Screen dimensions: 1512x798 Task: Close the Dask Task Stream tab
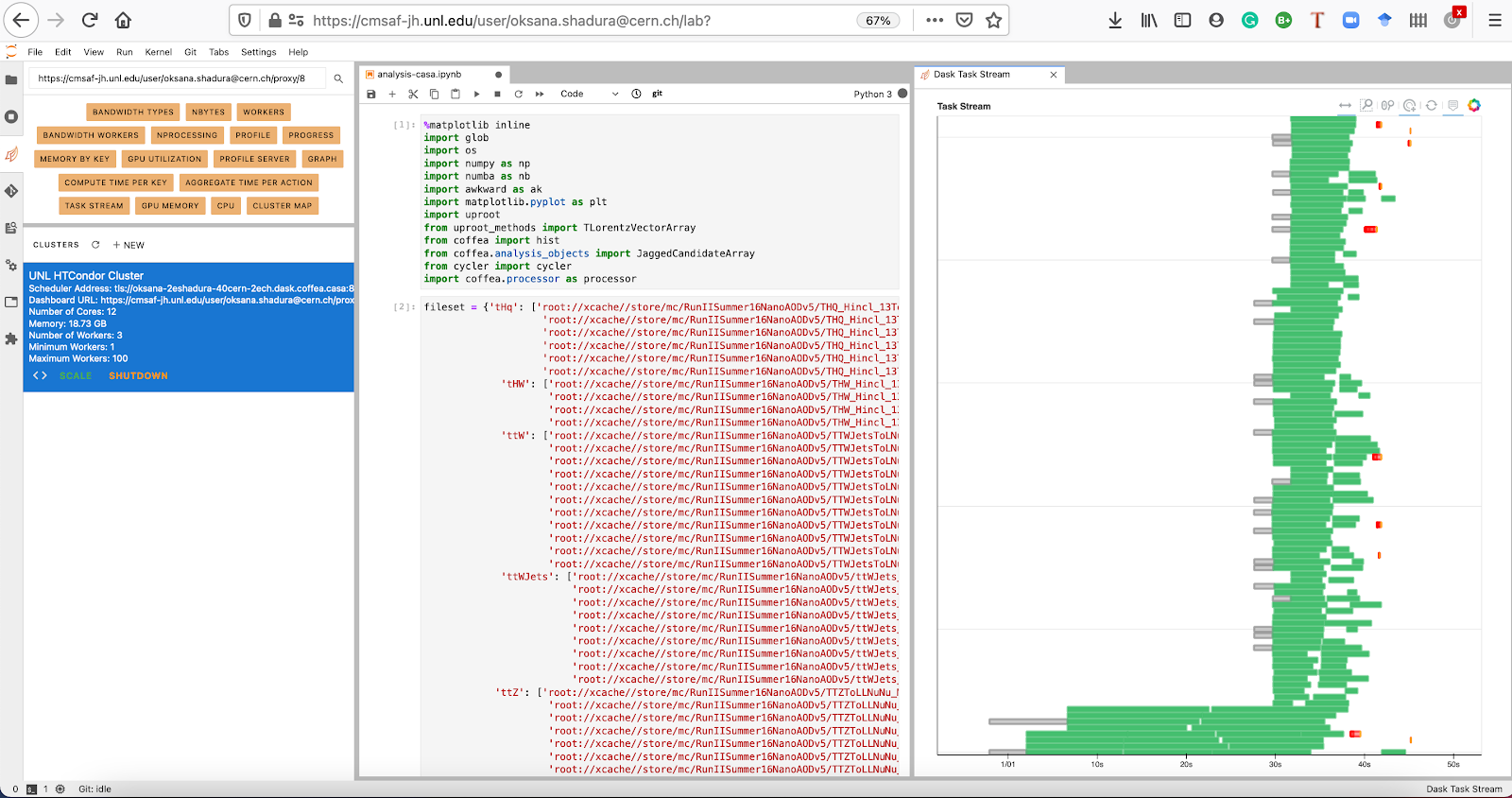click(x=1054, y=75)
